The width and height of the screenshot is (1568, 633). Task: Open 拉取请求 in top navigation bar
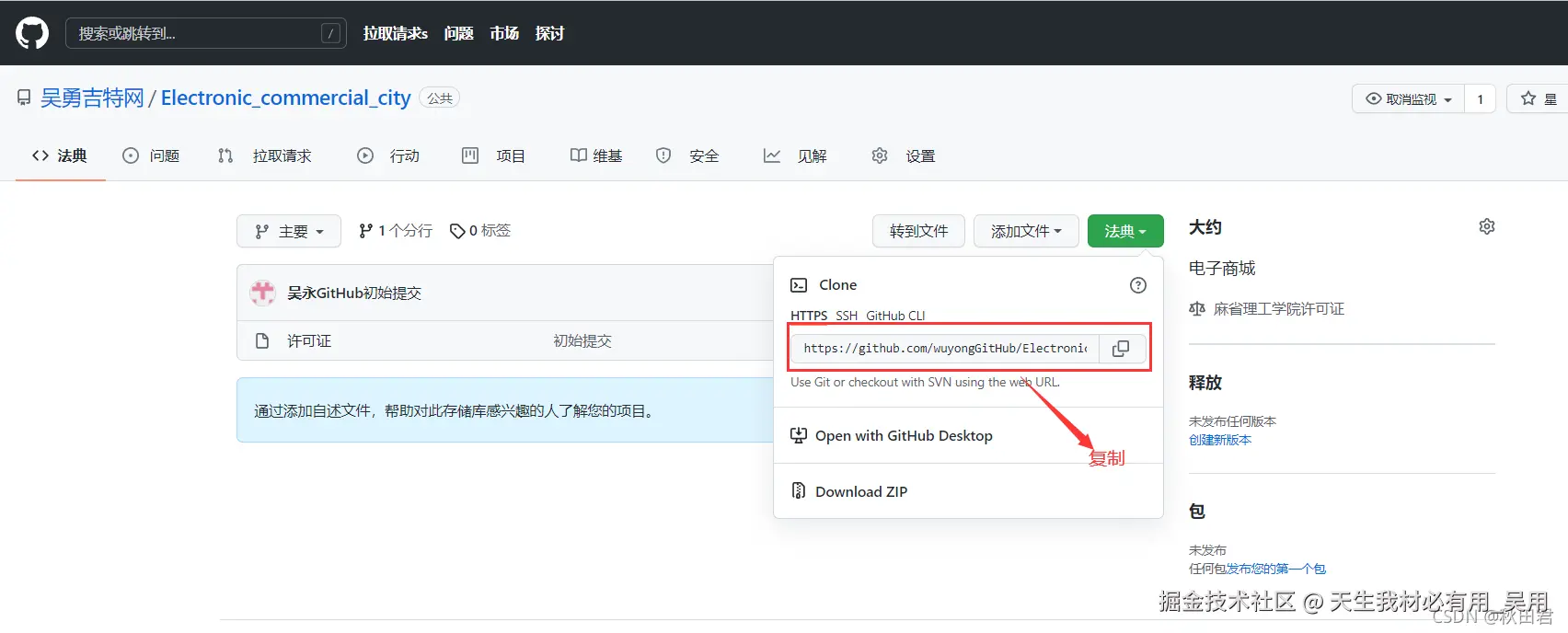tap(396, 33)
